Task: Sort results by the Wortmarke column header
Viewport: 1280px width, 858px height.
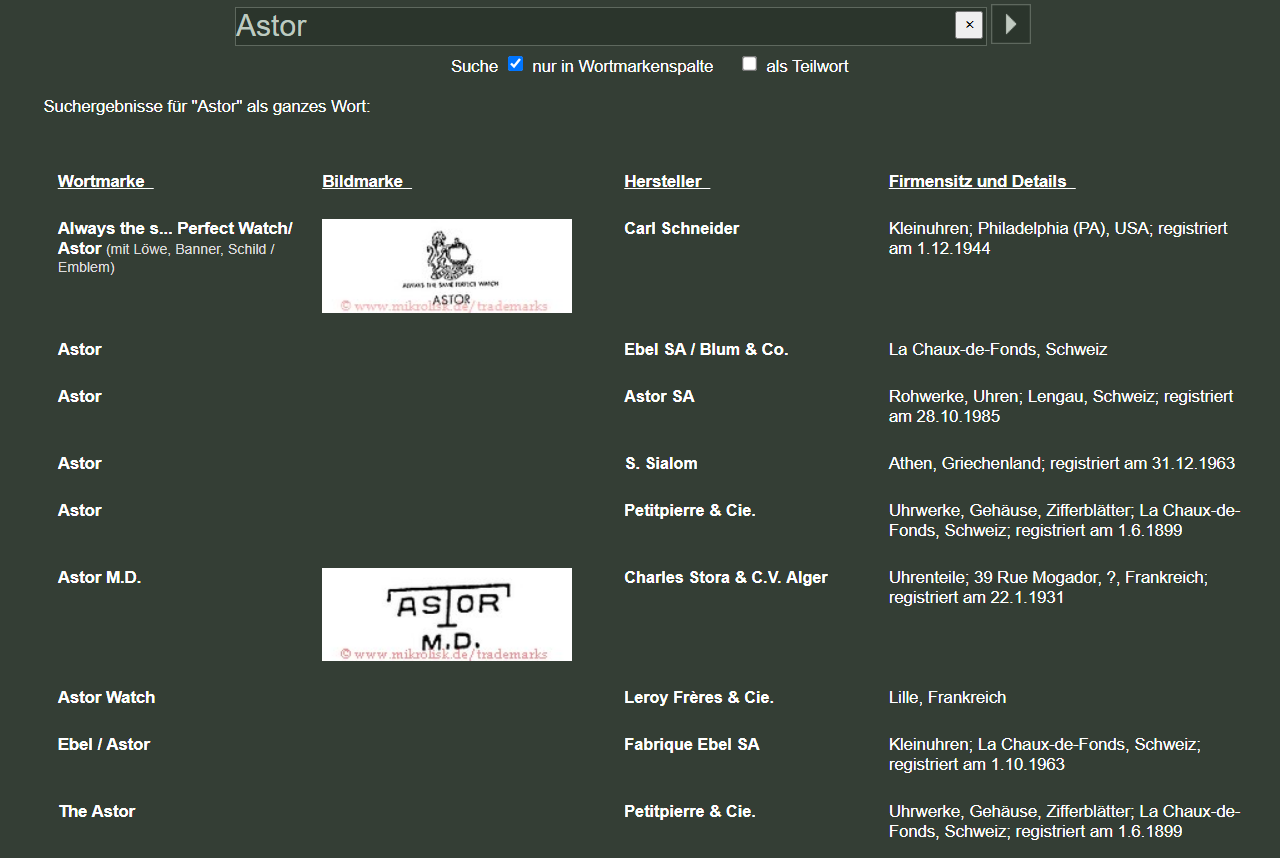Action: coord(105,181)
